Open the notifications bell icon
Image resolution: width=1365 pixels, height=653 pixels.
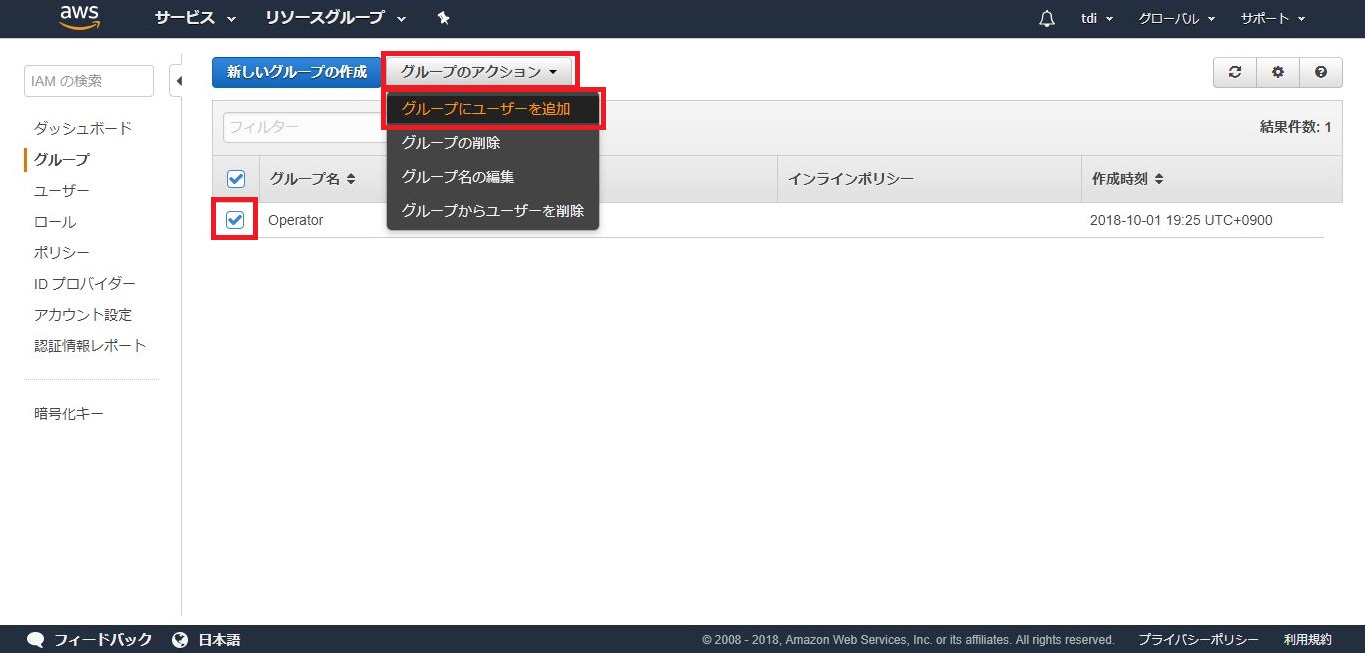click(x=1047, y=19)
